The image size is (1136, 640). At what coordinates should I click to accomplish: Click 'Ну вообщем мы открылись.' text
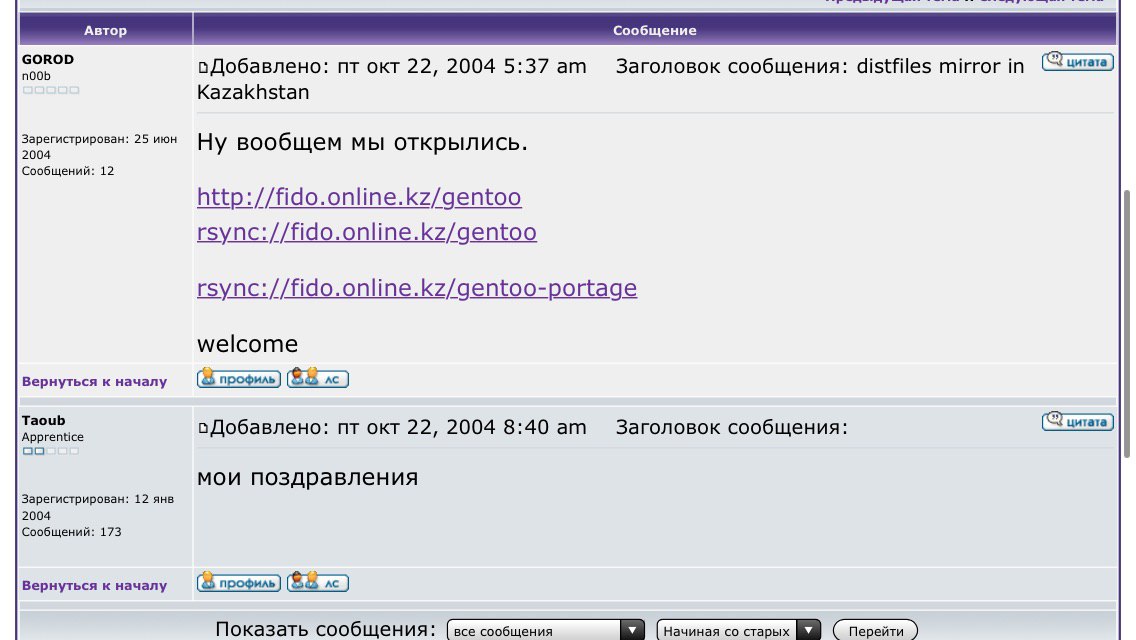[x=362, y=142]
